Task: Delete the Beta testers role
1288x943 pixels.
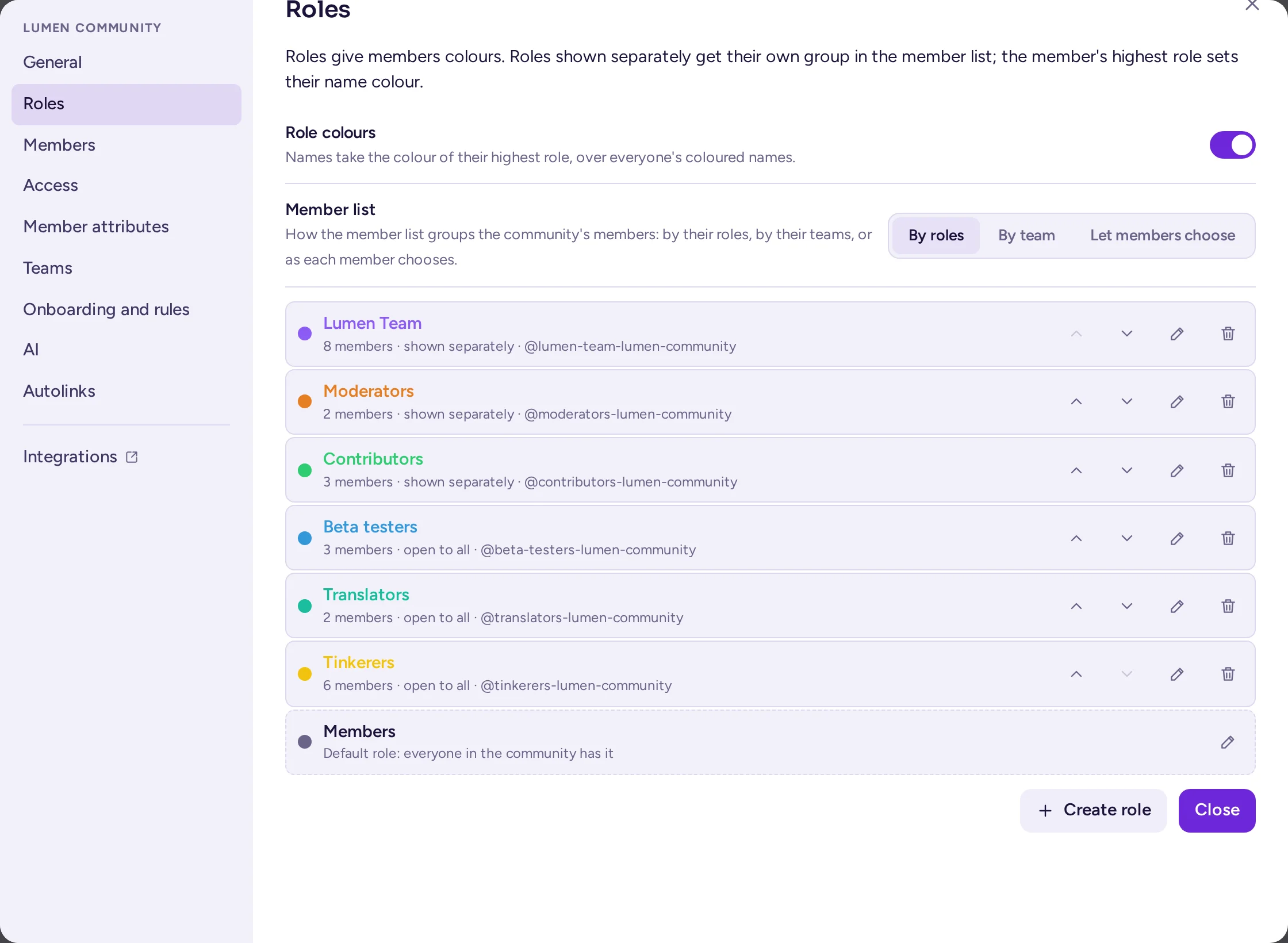Action: pyautogui.click(x=1228, y=538)
